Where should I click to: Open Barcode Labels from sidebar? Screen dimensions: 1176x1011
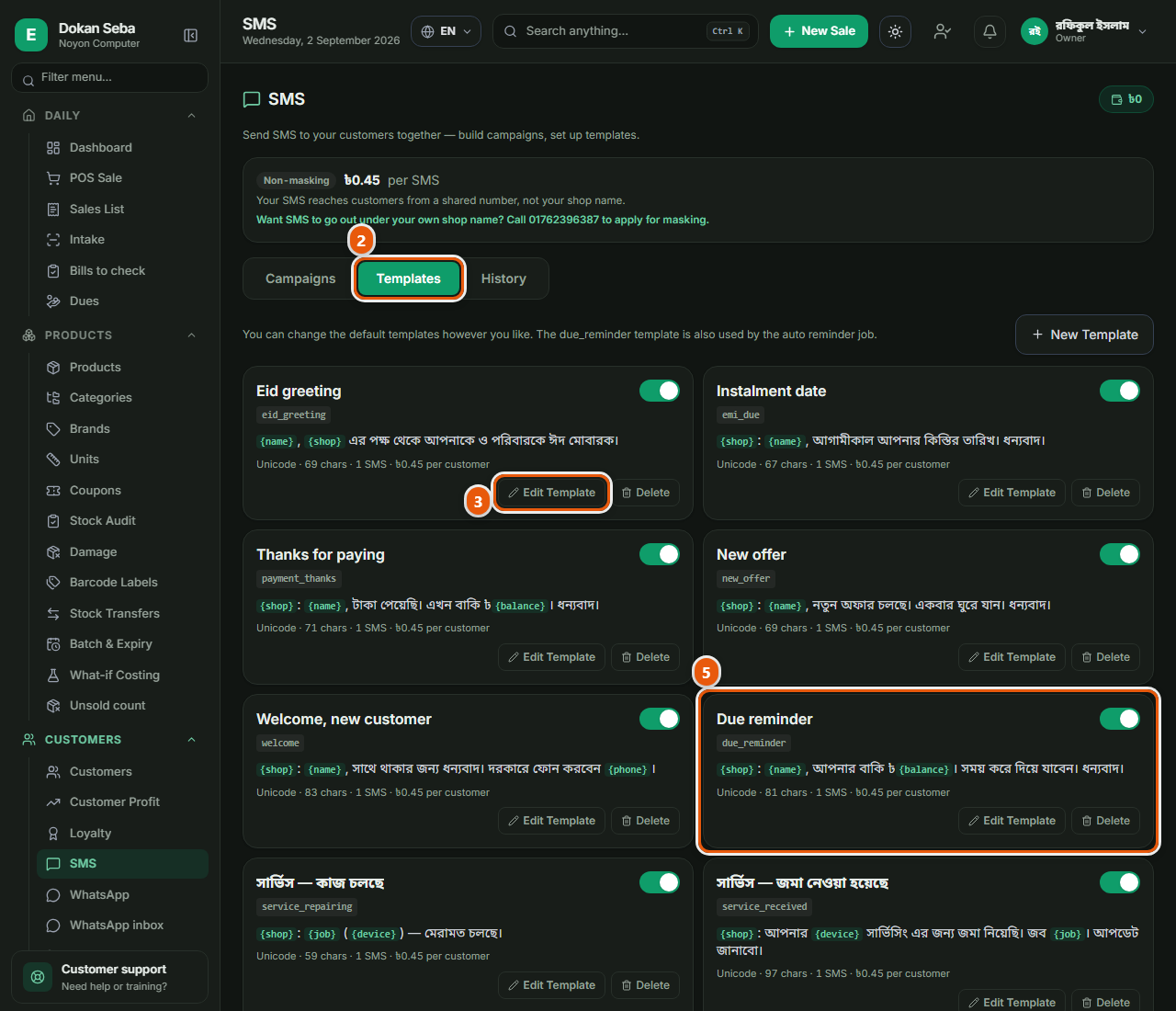(113, 583)
